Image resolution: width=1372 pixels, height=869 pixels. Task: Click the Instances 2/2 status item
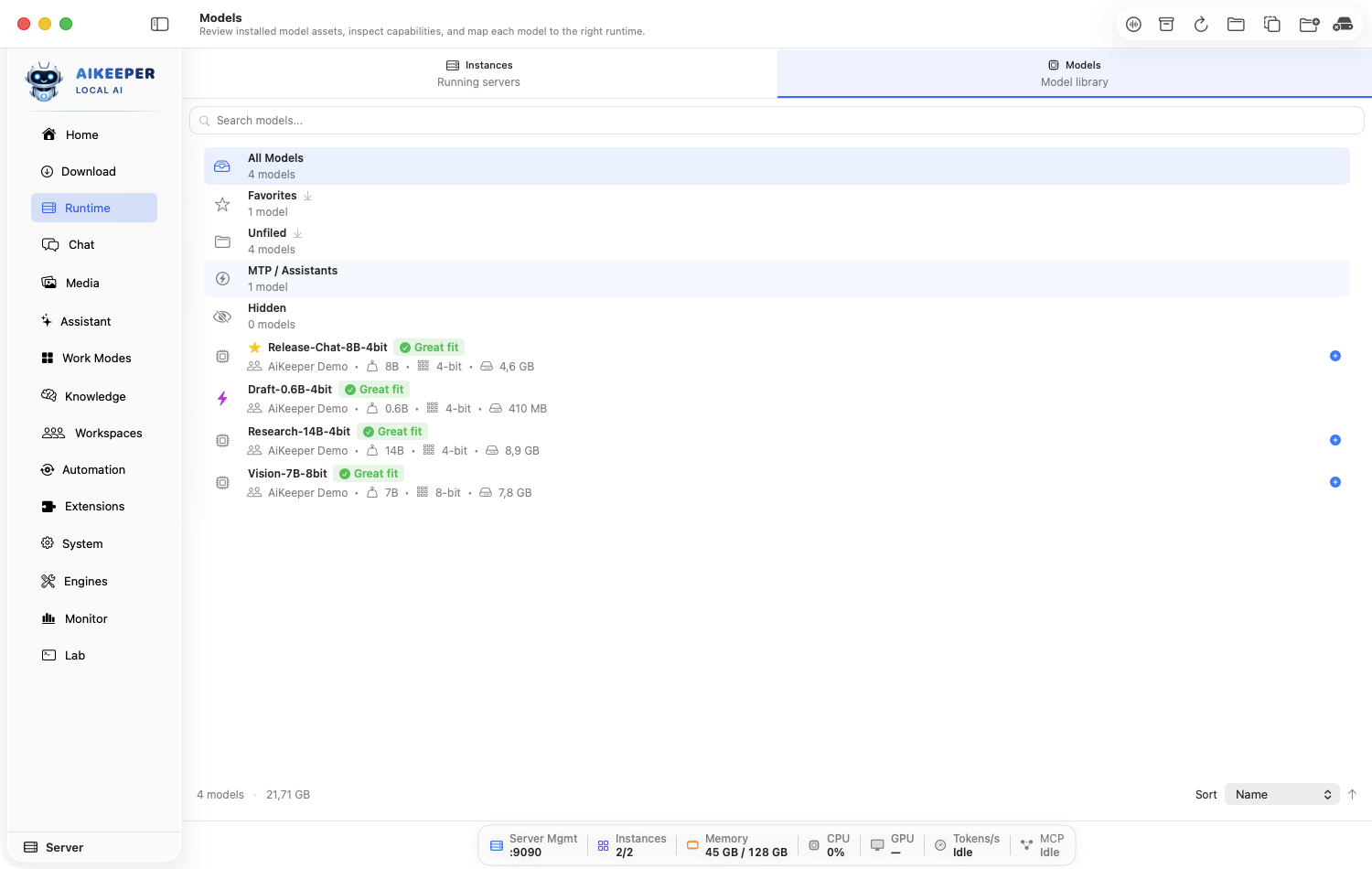coord(632,845)
